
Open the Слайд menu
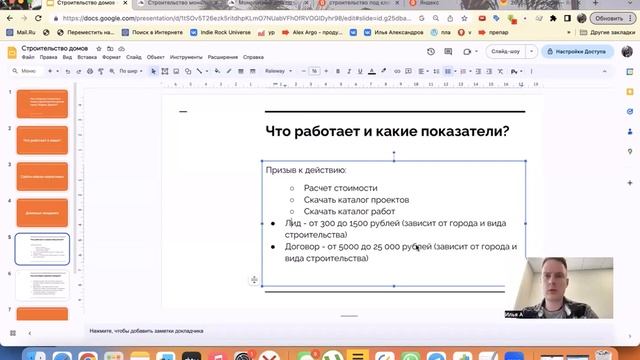click(133, 58)
